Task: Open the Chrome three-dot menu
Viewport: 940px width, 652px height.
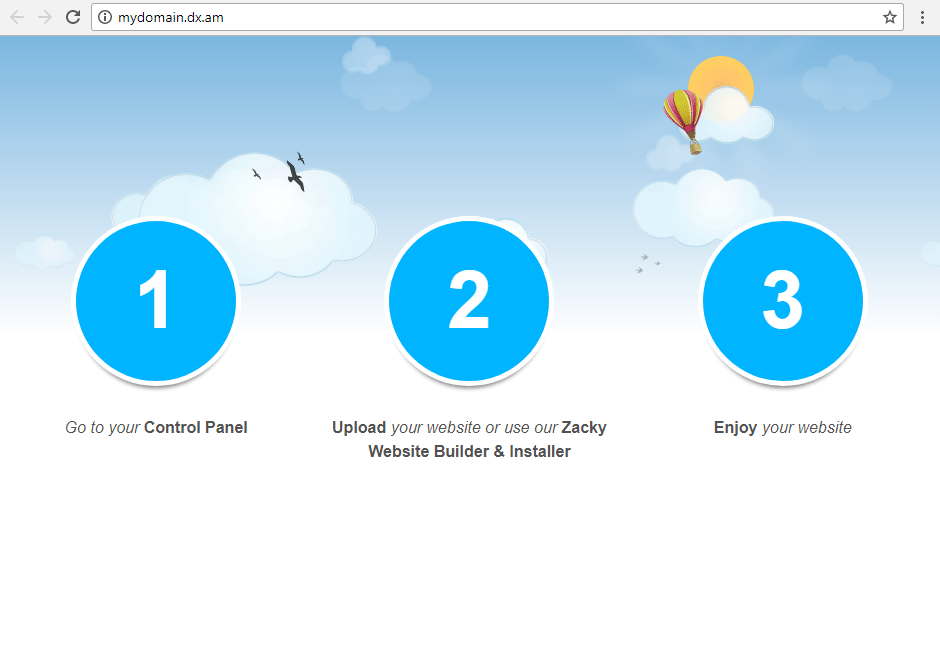Action: pyautogui.click(x=922, y=17)
